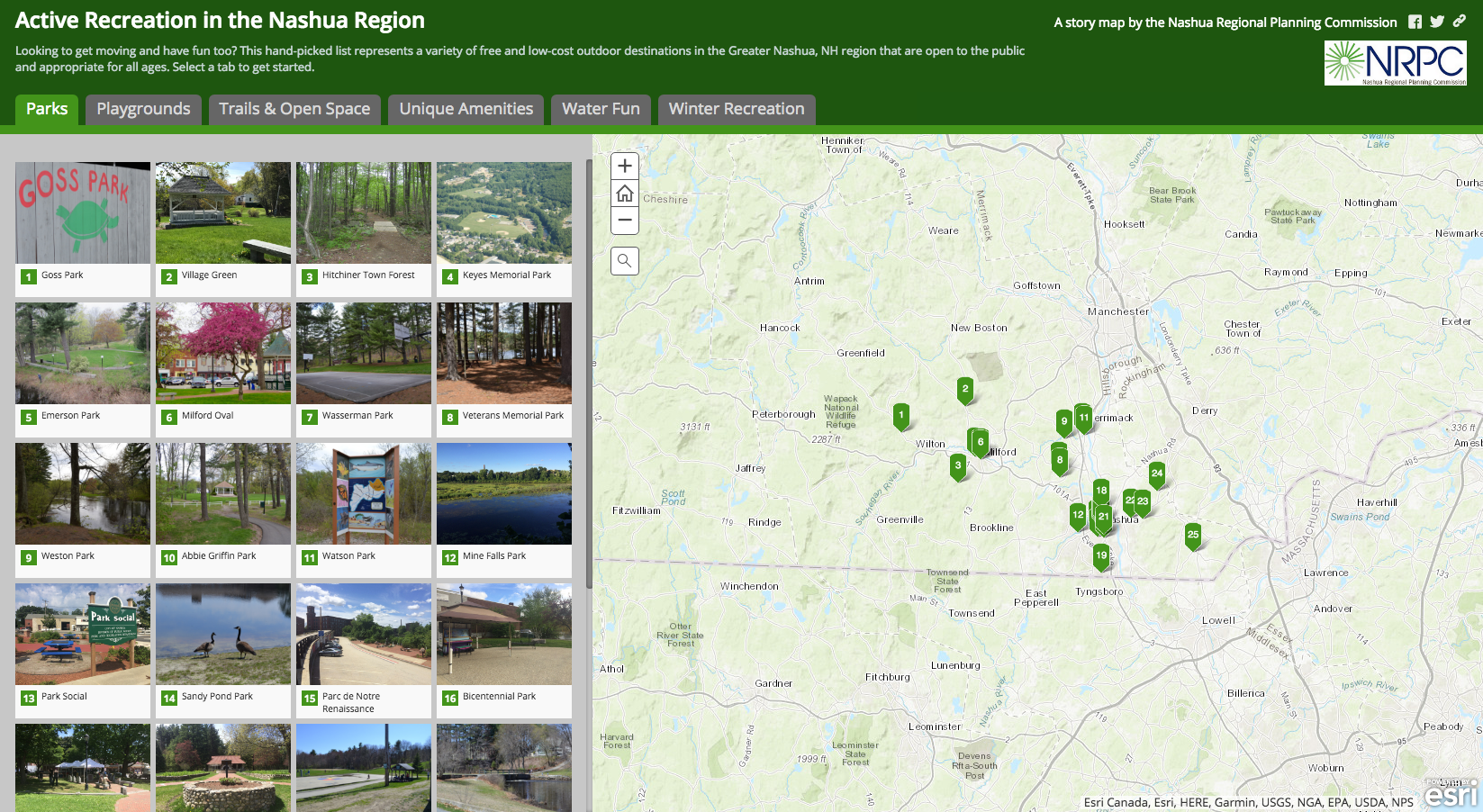The image size is (1483, 812).
Task: Click the story map title text
Action: point(220,21)
